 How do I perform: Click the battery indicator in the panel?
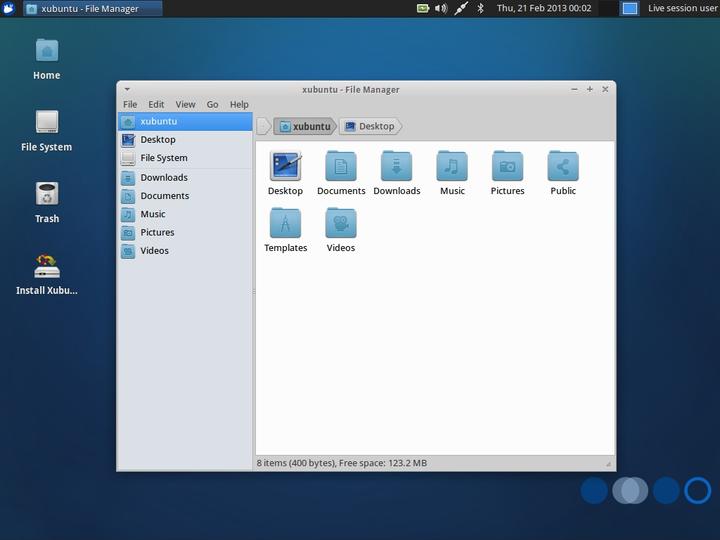422,8
